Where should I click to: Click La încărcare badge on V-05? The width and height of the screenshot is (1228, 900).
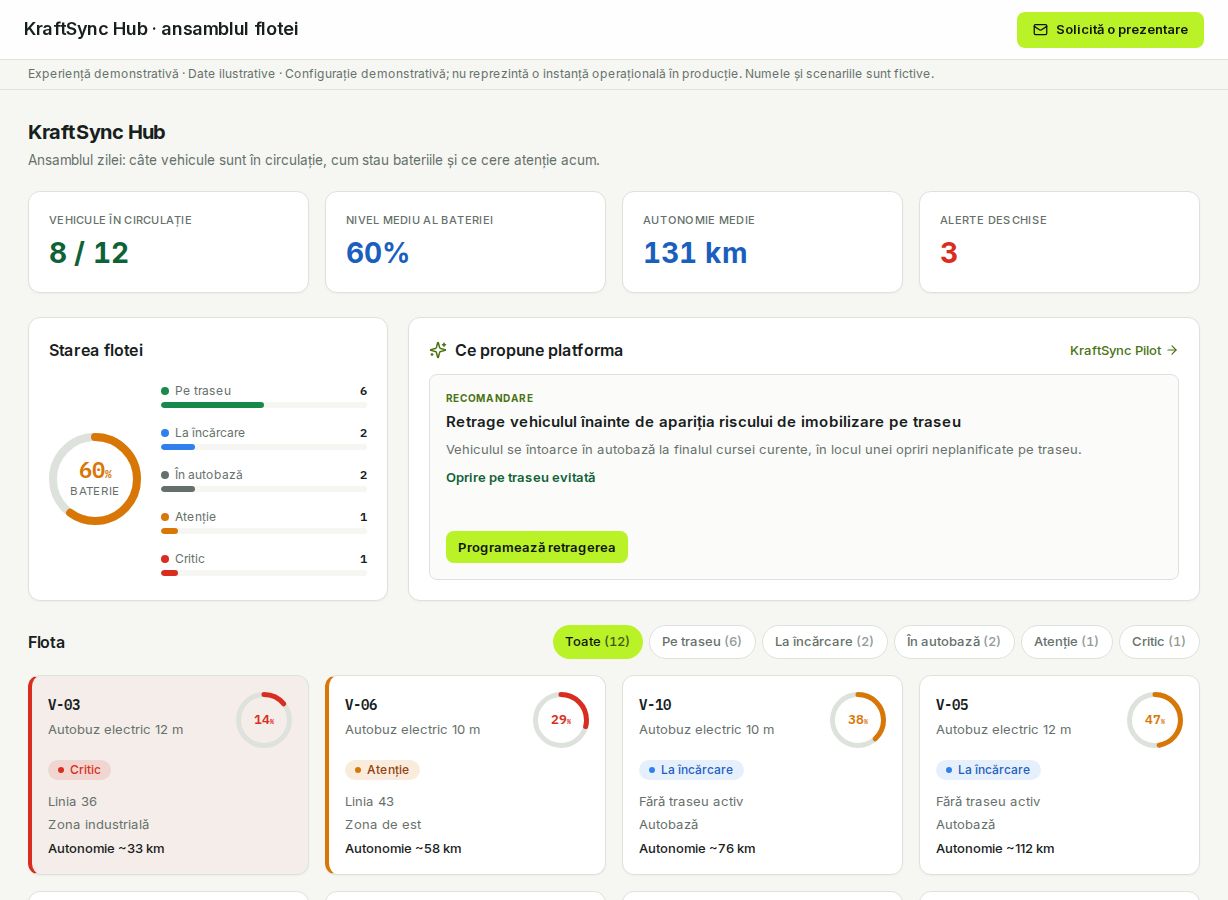coord(988,770)
